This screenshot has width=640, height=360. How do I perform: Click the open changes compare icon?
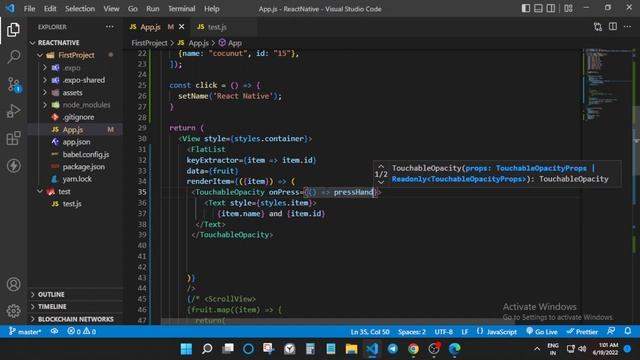[598, 27]
